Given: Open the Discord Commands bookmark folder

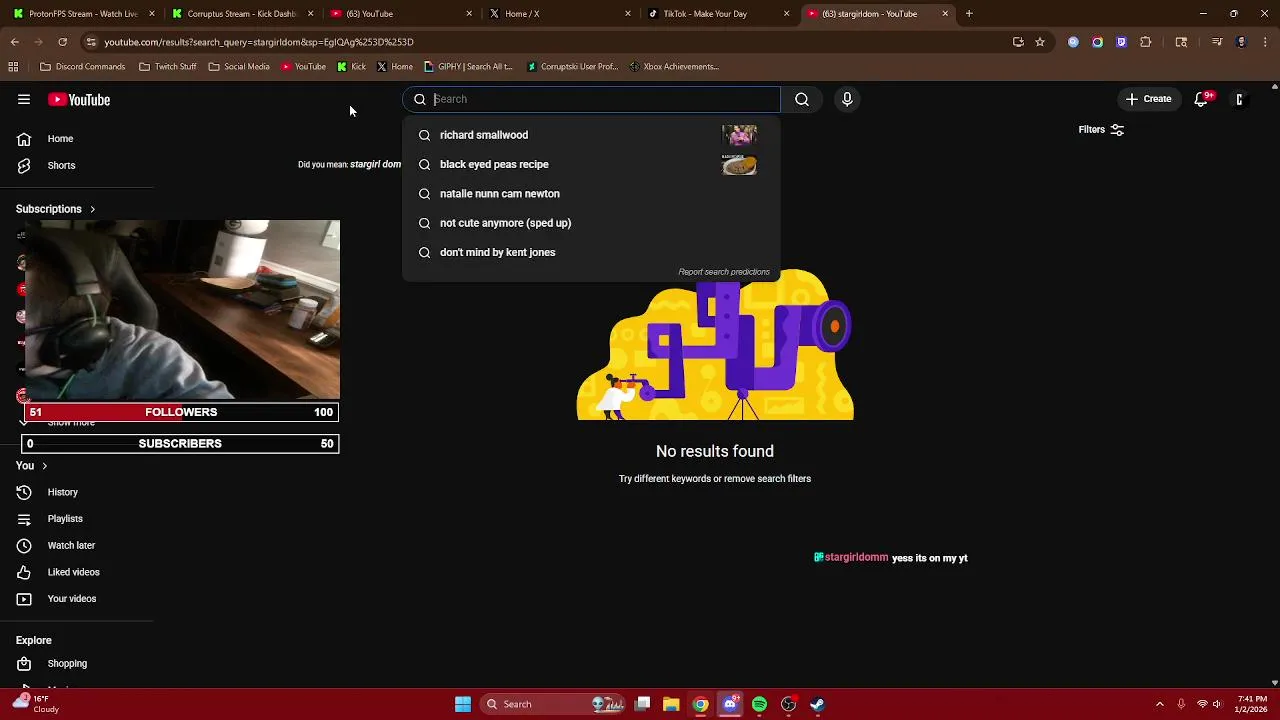Looking at the screenshot, I should point(82,67).
